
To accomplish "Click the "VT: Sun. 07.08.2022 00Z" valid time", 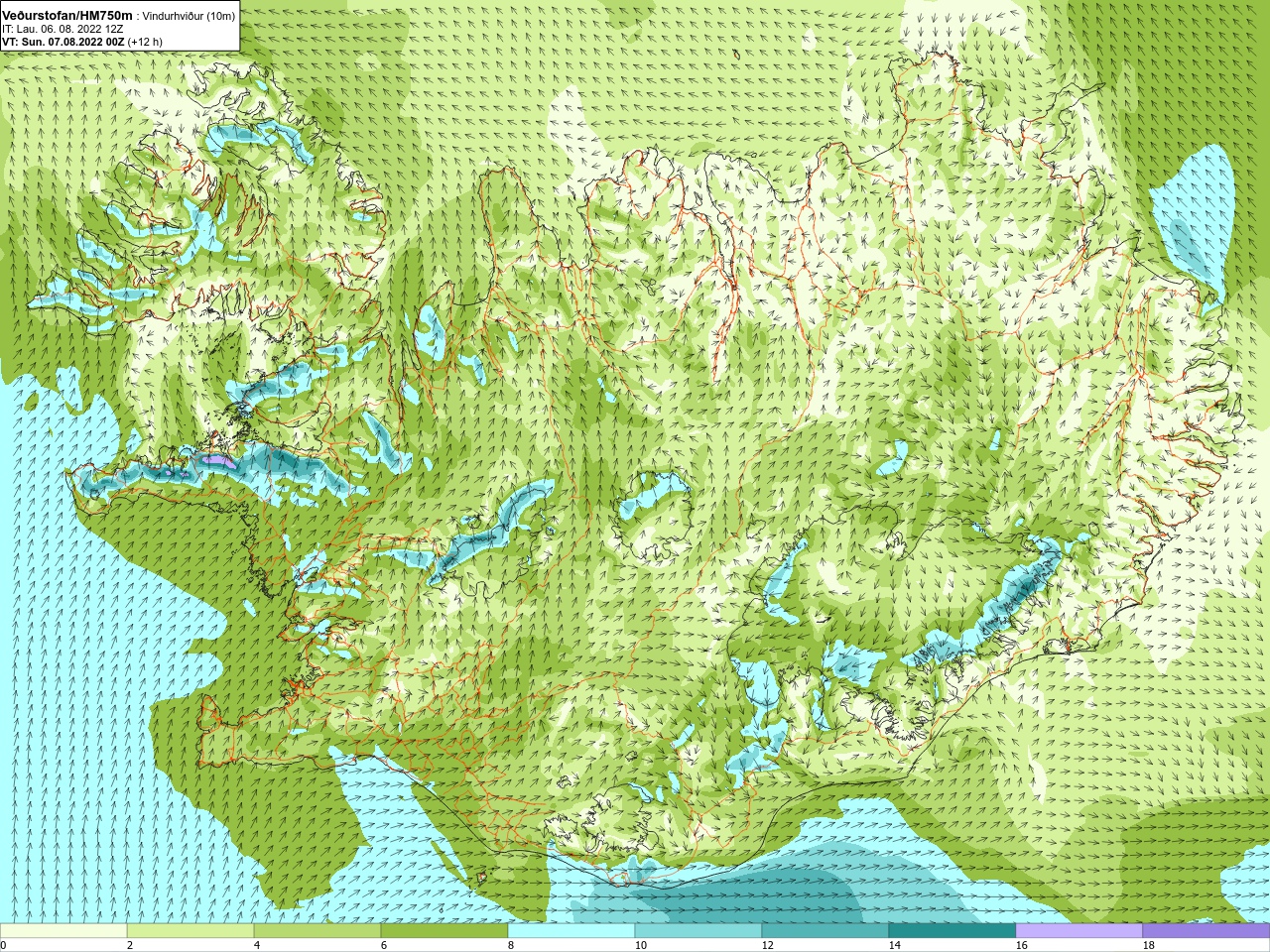I will coord(63,42).
